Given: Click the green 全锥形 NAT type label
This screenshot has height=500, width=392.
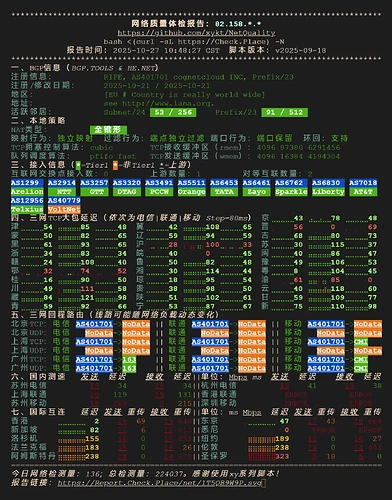Looking at the screenshot, I should 108,129.
